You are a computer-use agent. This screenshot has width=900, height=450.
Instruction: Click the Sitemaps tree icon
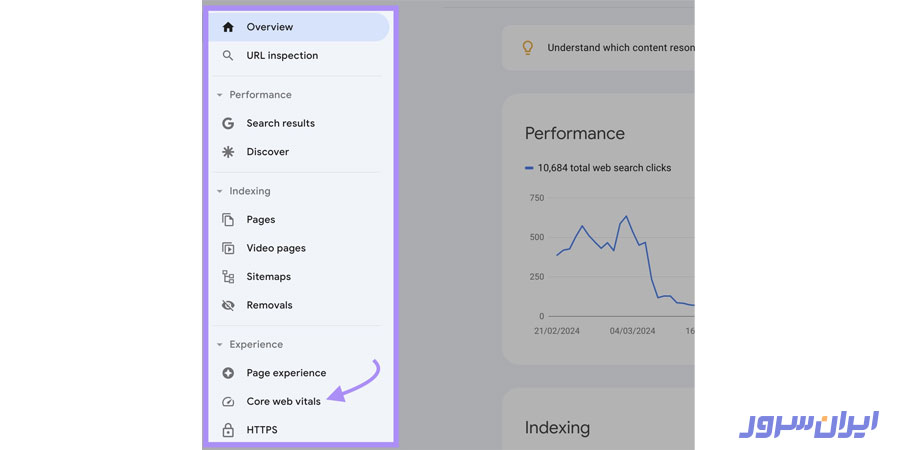point(228,277)
